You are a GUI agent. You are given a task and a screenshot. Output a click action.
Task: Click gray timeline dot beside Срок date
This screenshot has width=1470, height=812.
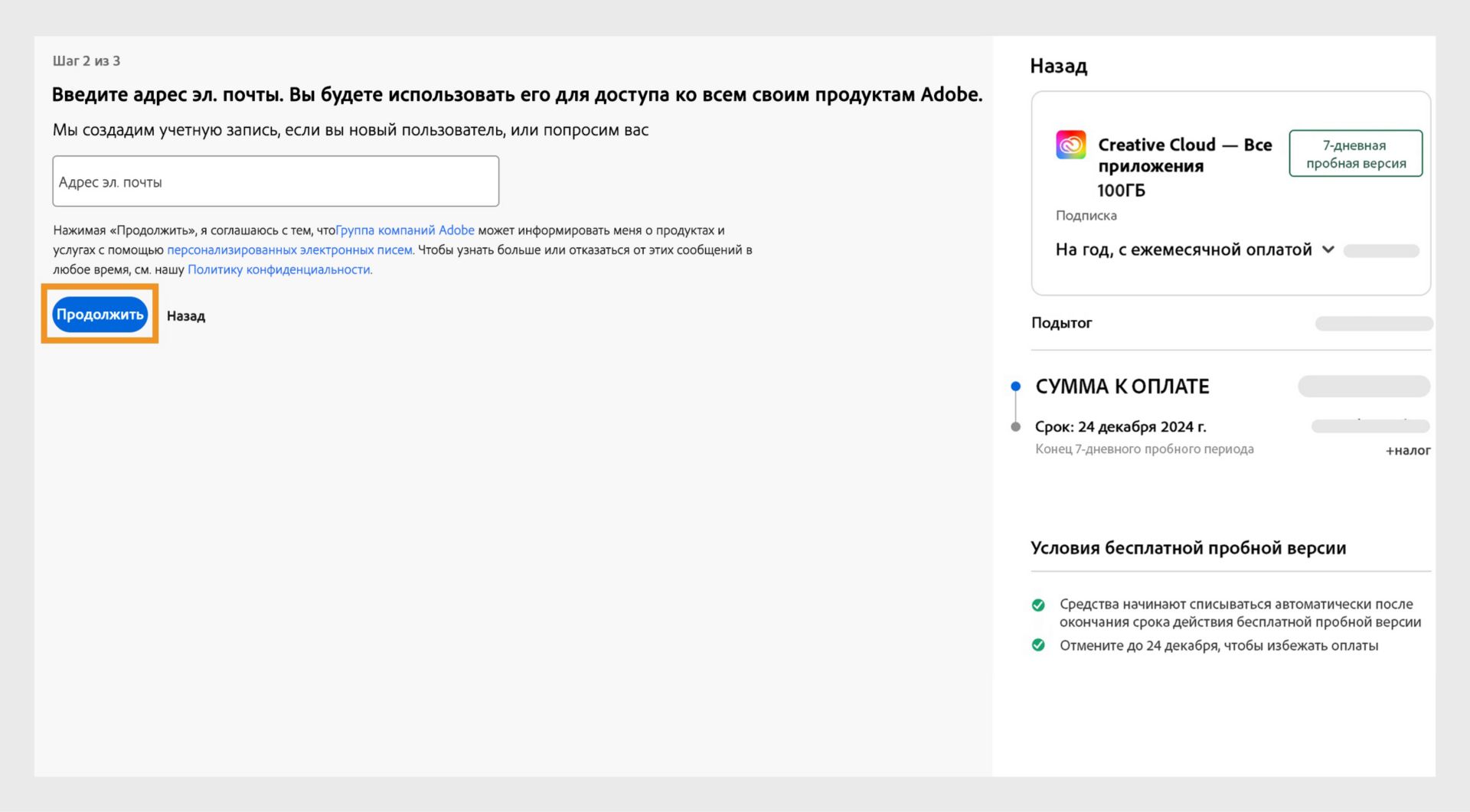[x=1016, y=427]
